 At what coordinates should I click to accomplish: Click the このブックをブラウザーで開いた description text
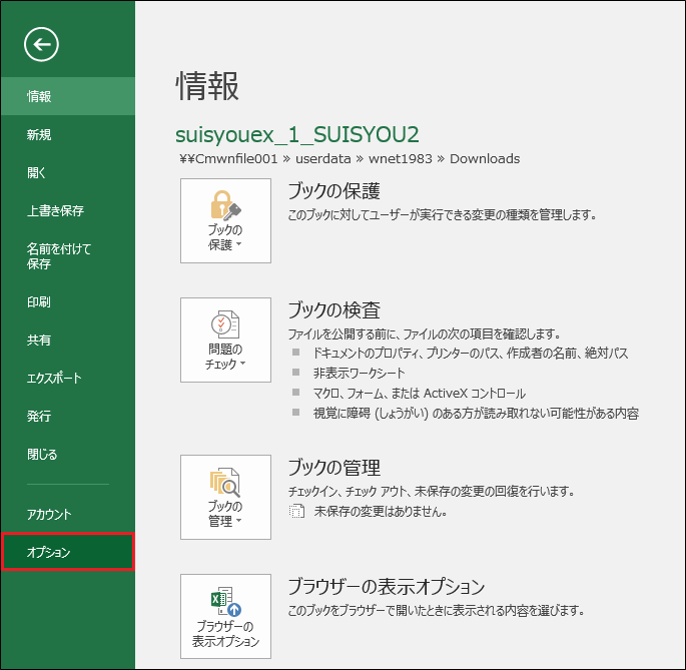pyautogui.click(x=436, y=610)
